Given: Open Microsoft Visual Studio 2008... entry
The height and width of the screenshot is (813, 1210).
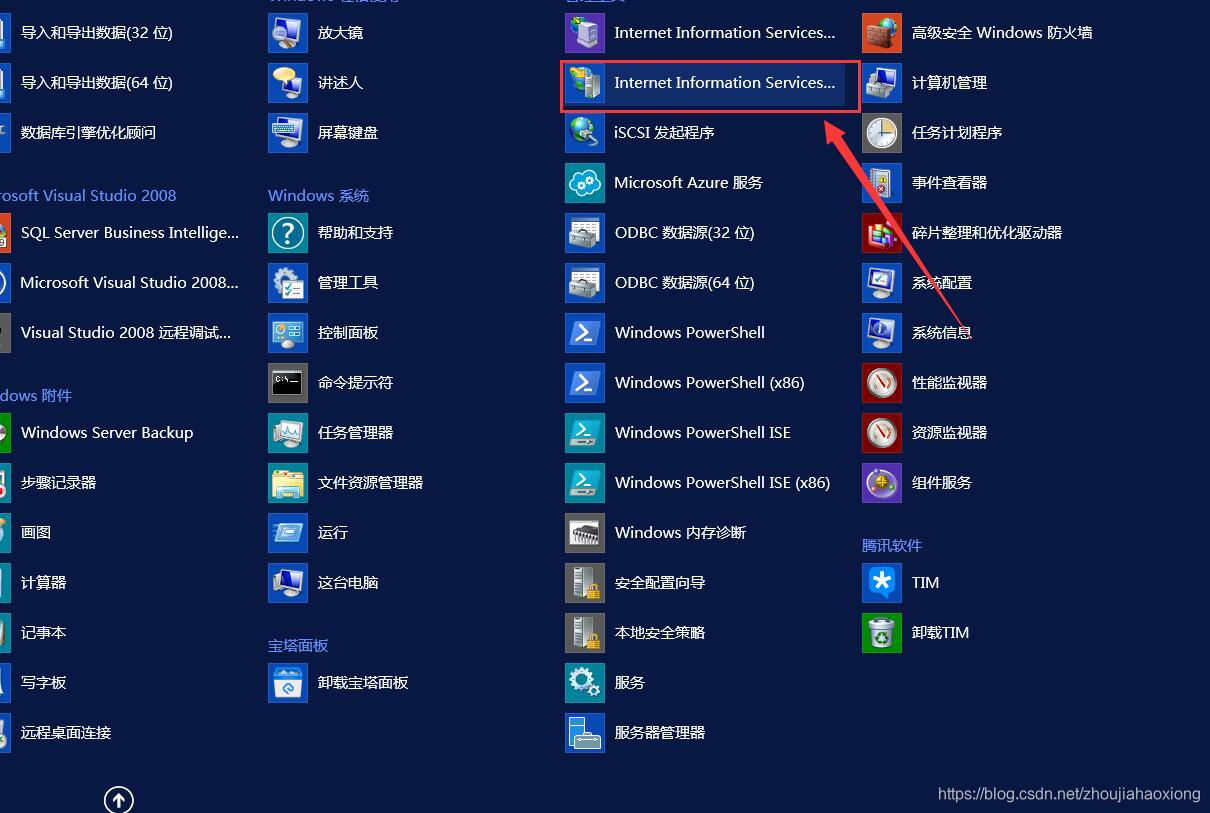Looking at the screenshot, I should [130, 283].
